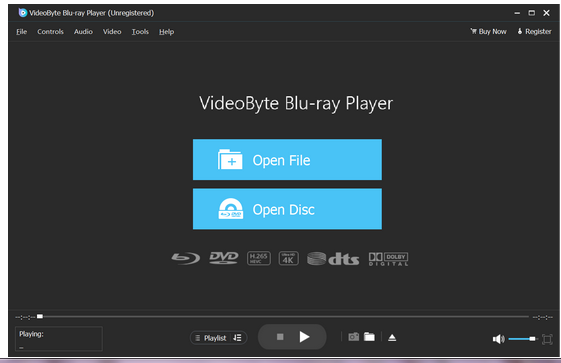This screenshot has height=363, width=561.
Task: Open the Help menu
Action: click(x=166, y=32)
